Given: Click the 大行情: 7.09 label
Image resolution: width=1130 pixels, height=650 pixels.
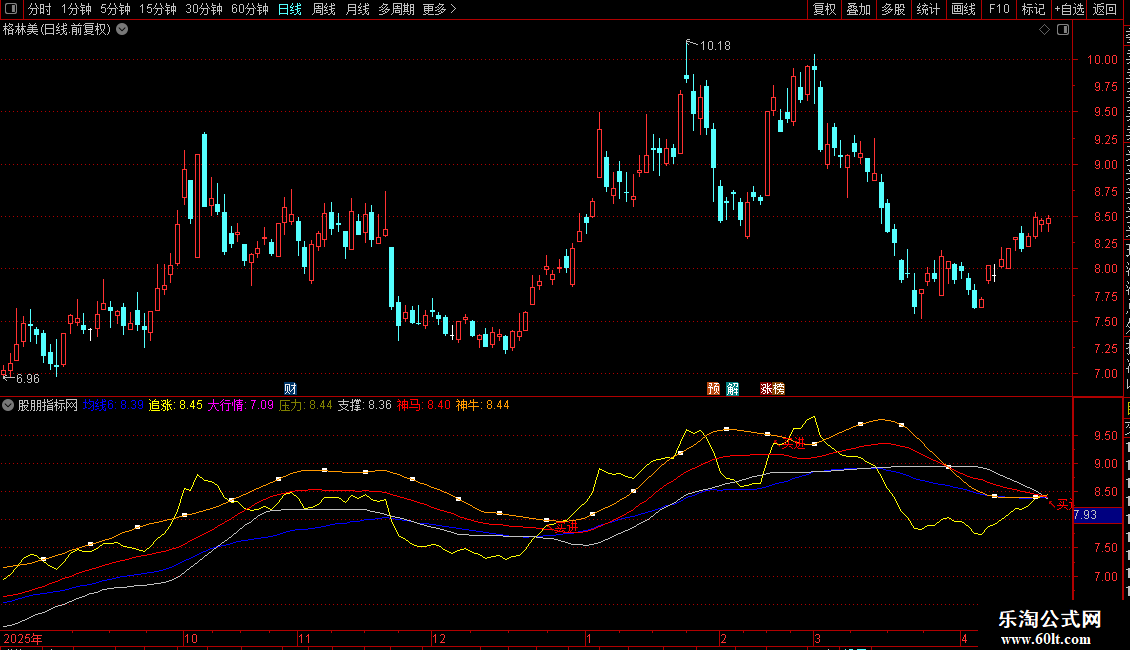Looking at the screenshot, I should click(x=241, y=405).
